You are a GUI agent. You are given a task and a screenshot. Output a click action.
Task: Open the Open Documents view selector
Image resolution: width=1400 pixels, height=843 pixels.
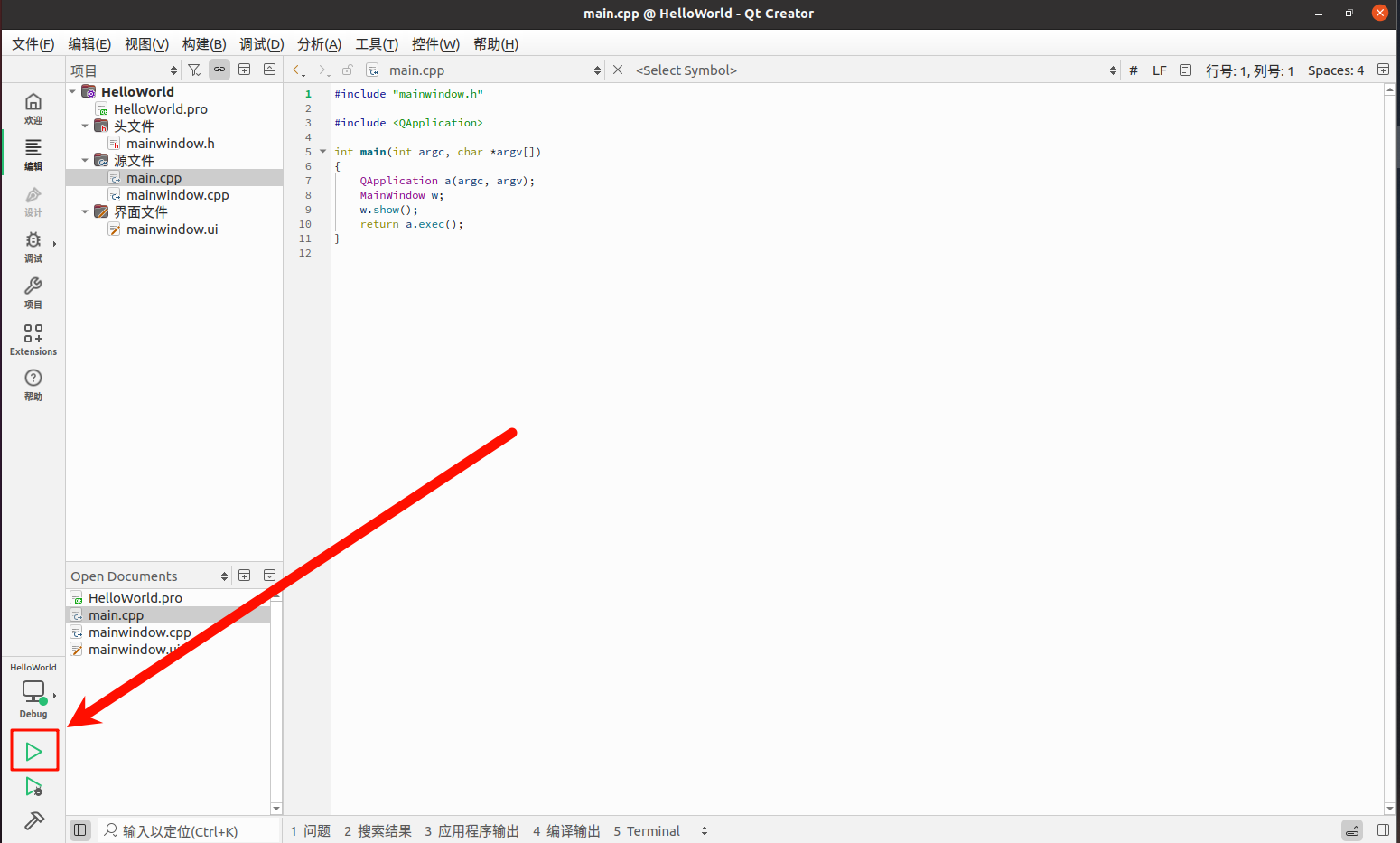tap(149, 576)
